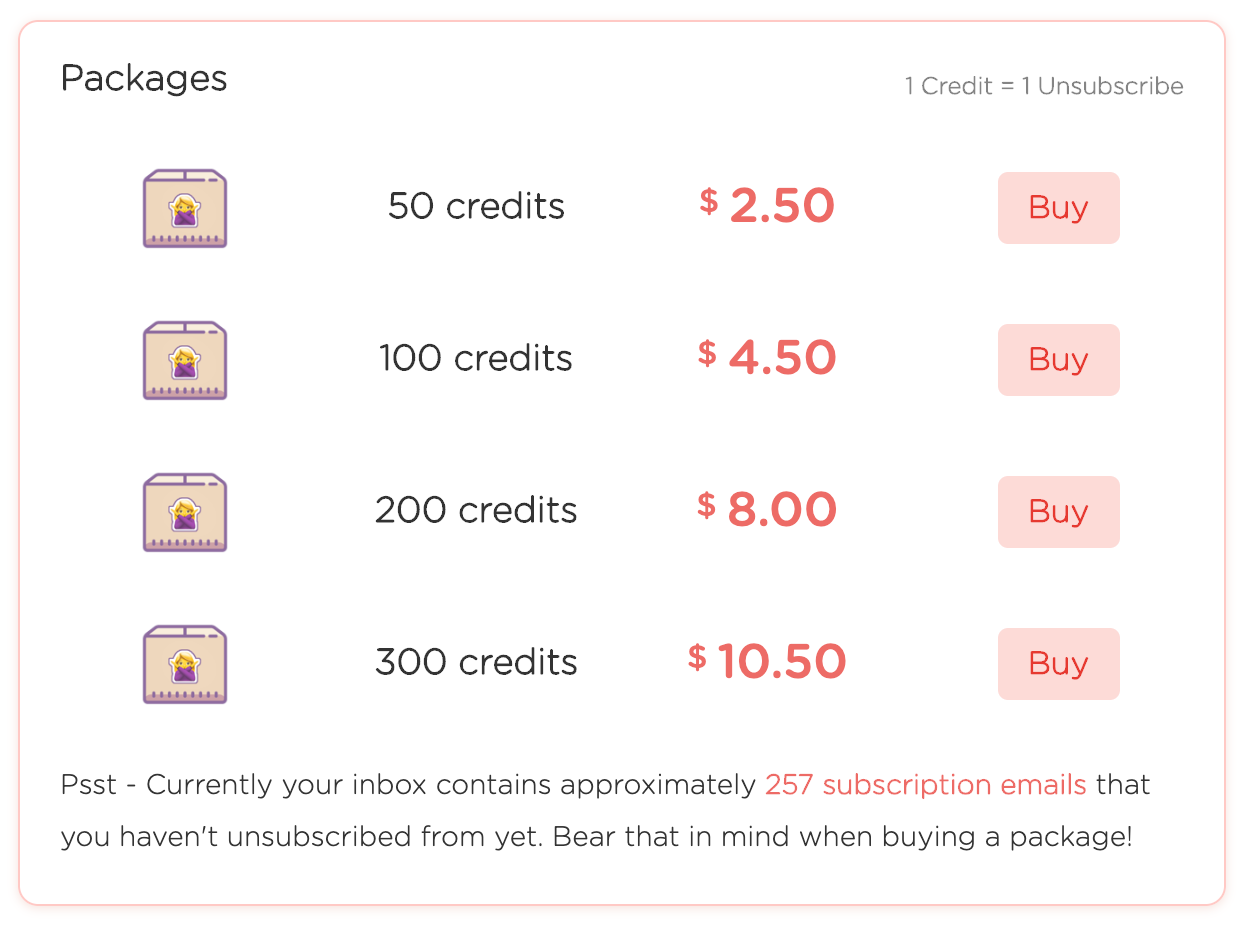Click the $10.50 price
Image resolution: width=1250 pixels, height=928 pixels.
click(x=766, y=662)
